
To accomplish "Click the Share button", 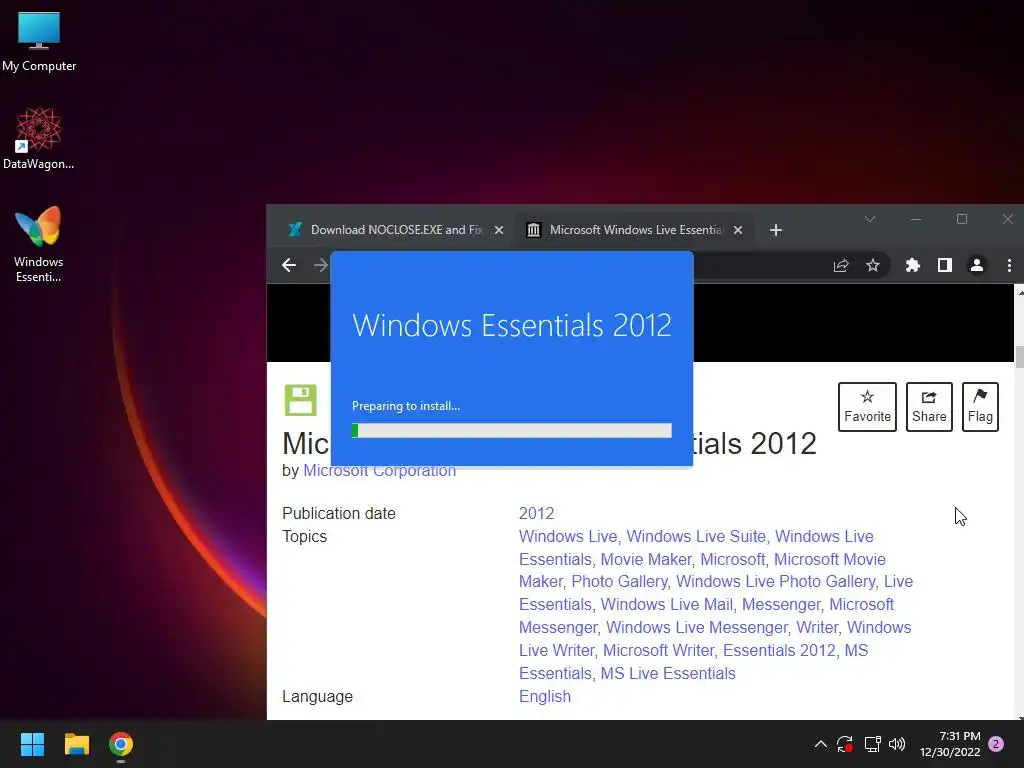I will tap(929, 407).
